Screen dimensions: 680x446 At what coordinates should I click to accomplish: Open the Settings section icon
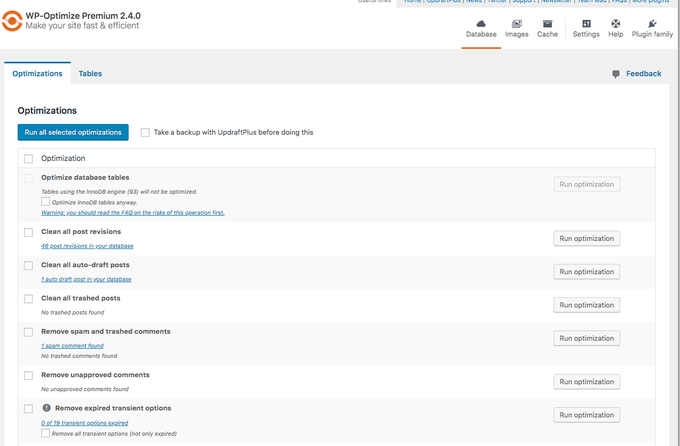[x=586, y=24]
